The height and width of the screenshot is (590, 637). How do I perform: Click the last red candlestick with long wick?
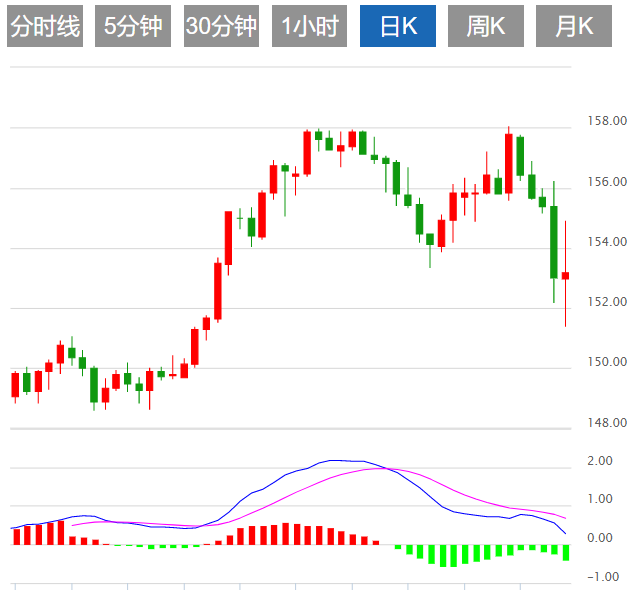(566, 275)
